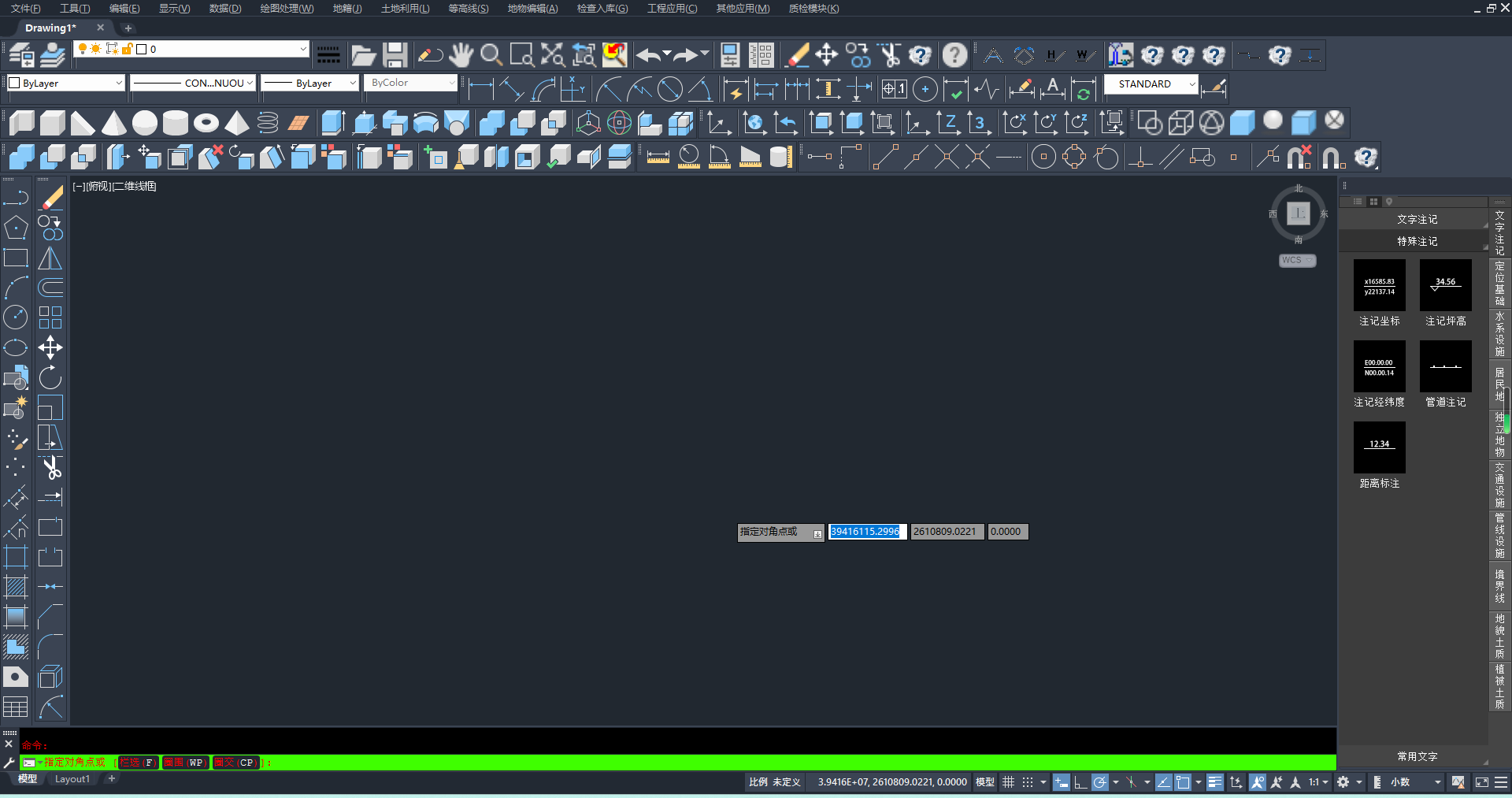Open the ByLayer color dropdown
Viewport: 1512px width, 798px height.
coord(66,83)
